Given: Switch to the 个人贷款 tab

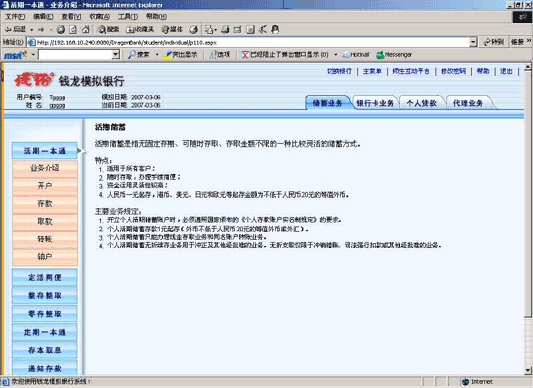Looking at the screenshot, I should click(422, 103).
